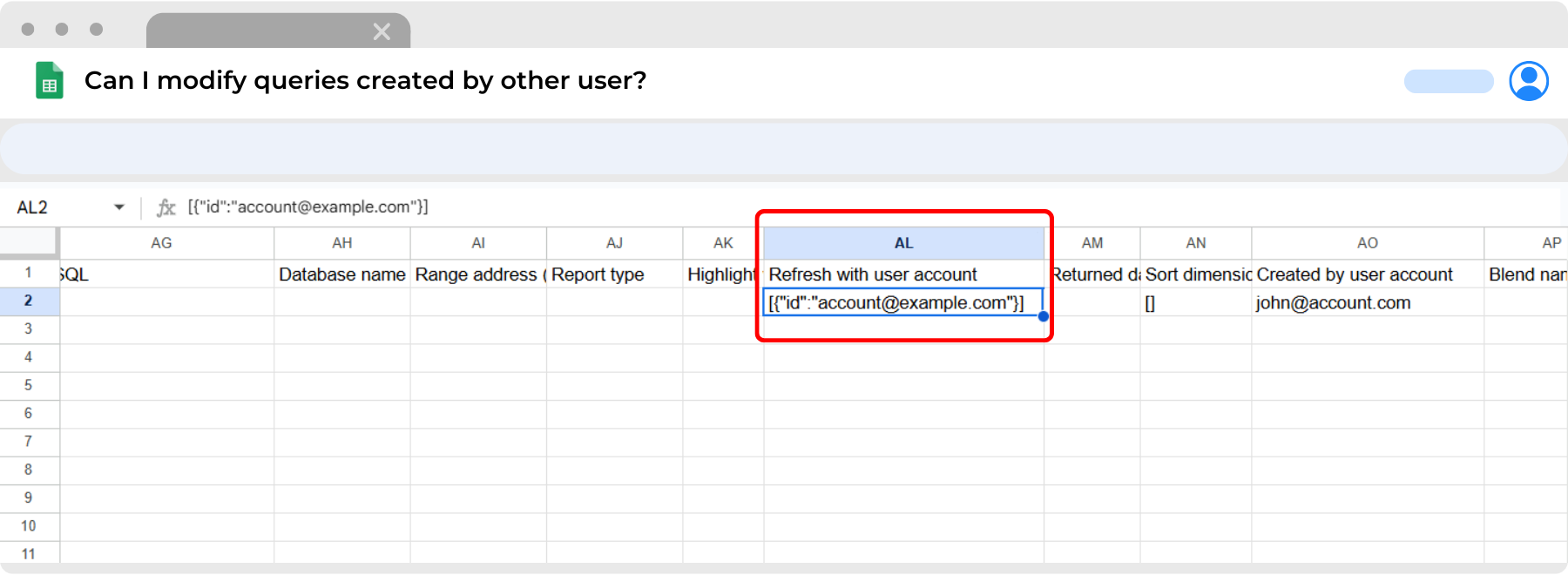The width and height of the screenshot is (1568, 575).
Task: Click the '[]' cell in AN2
Action: (x=1196, y=302)
